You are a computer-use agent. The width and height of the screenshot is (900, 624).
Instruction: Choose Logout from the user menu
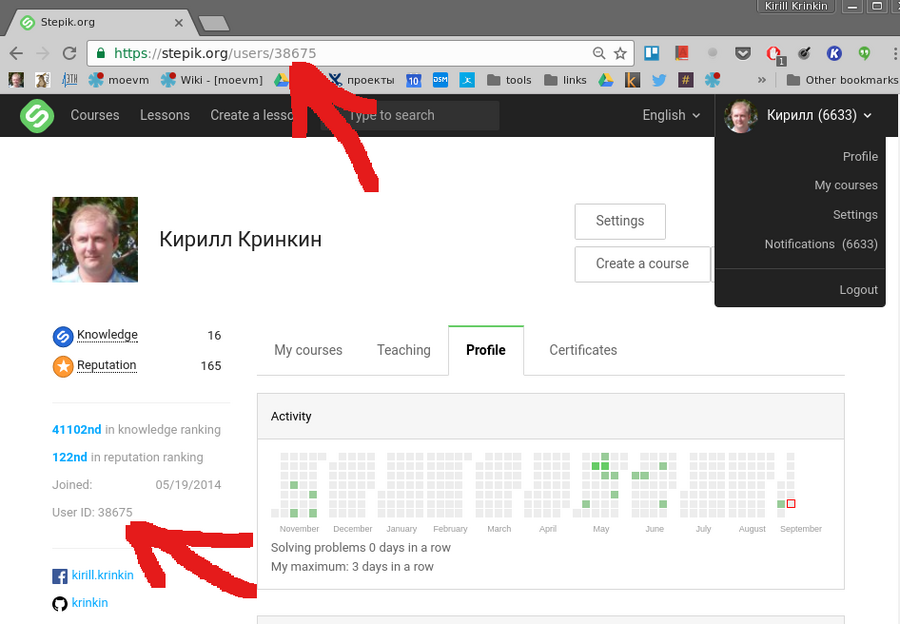[x=858, y=290]
